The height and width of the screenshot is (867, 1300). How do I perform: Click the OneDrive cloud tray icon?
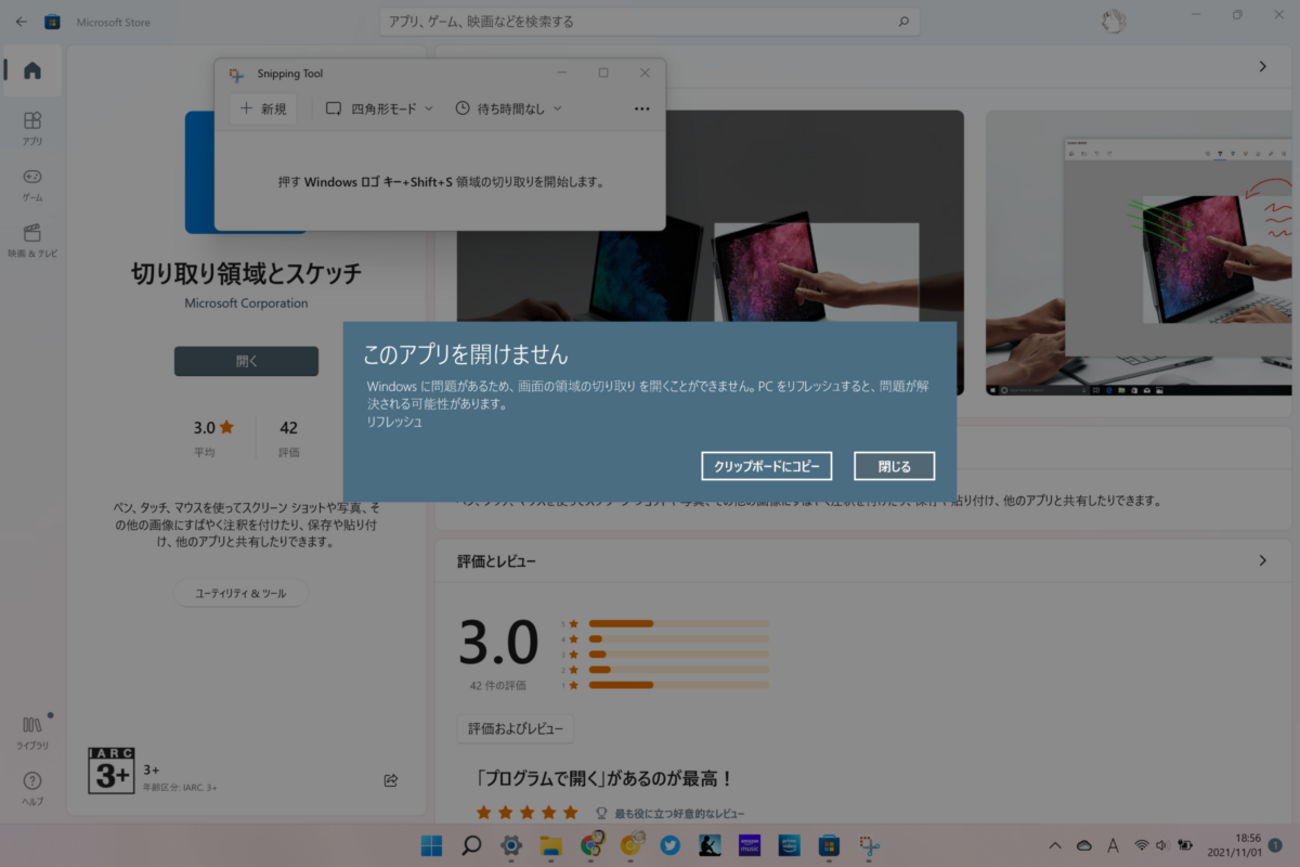pos(1084,846)
